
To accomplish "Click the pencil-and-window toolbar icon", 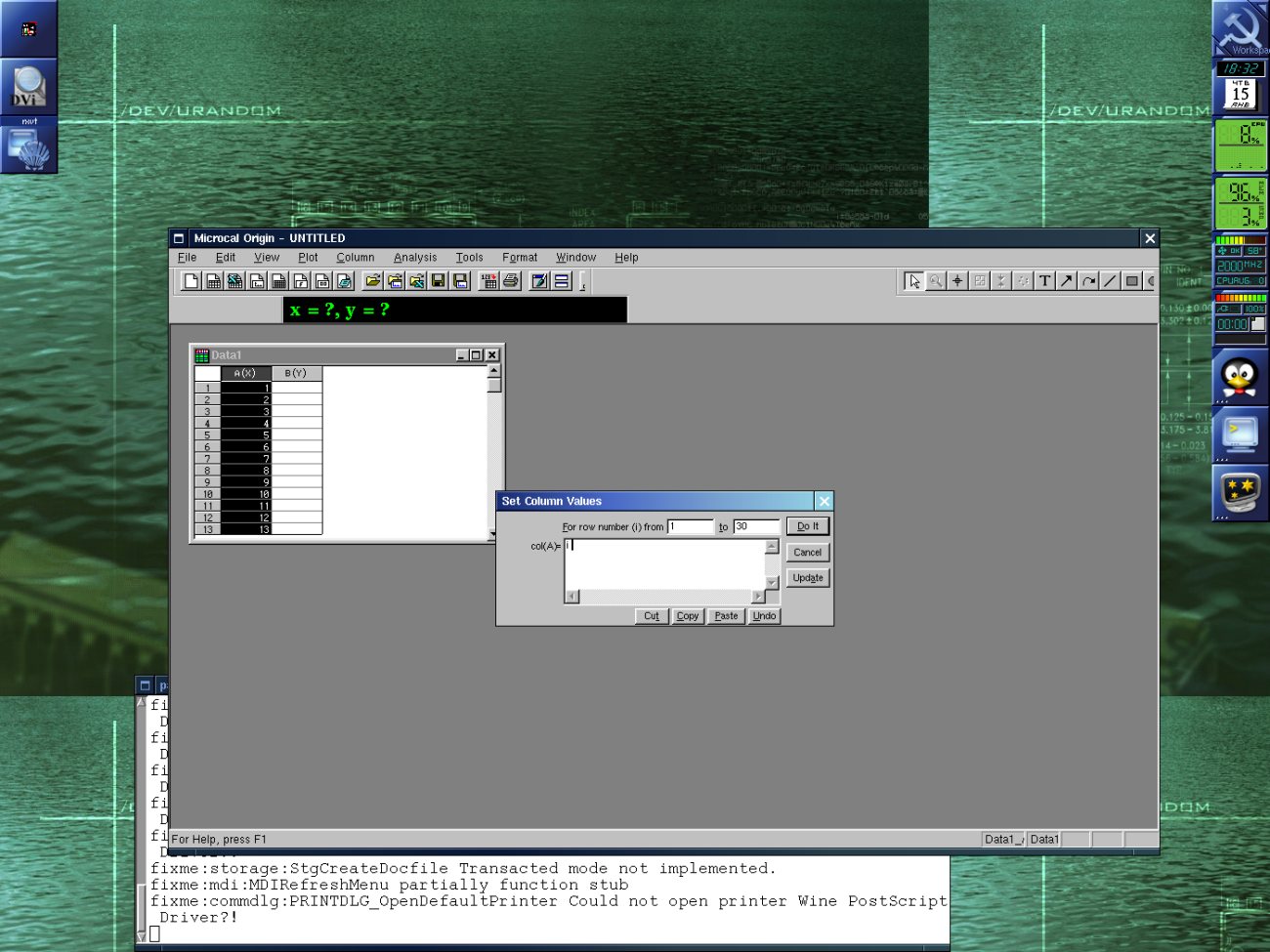I will point(538,281).
